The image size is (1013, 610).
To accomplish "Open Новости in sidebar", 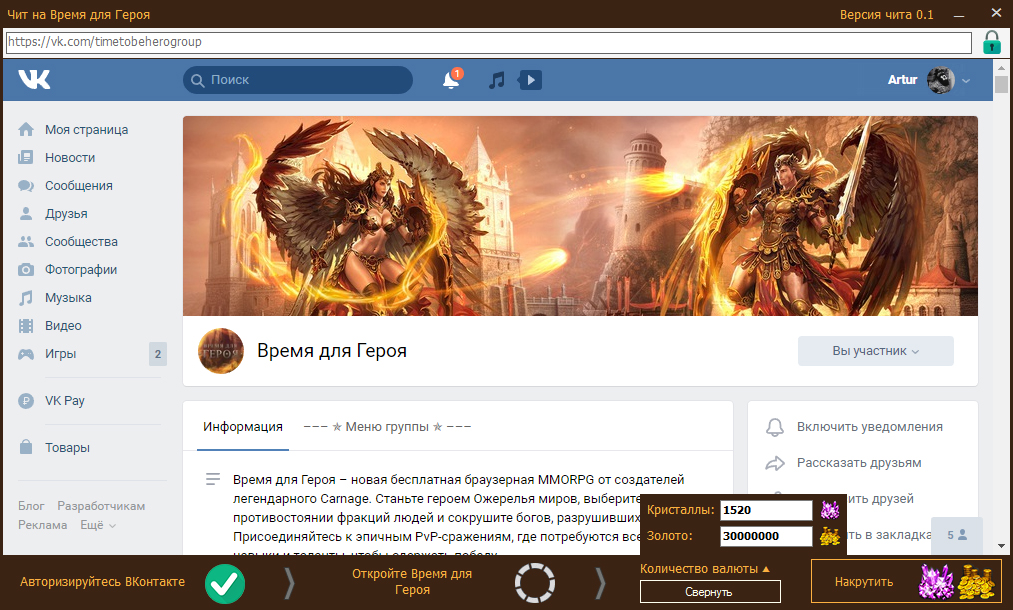I will pyautogui.click(x=70, y=157).
